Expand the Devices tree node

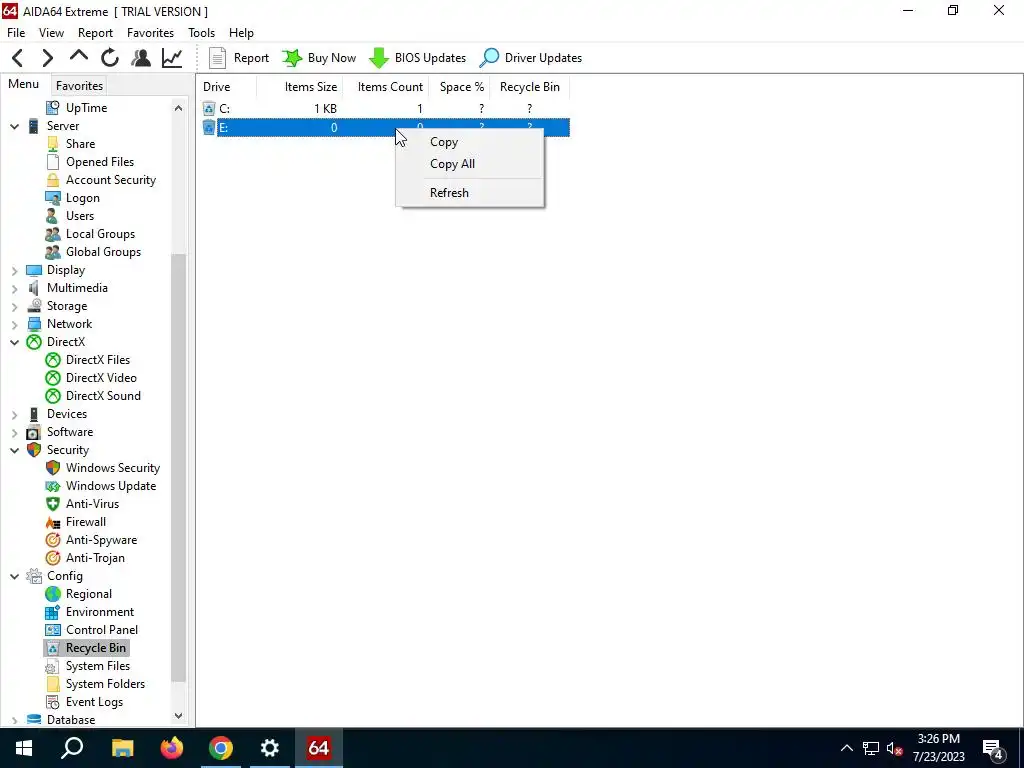pyautogui.click(x=14, y=414)
